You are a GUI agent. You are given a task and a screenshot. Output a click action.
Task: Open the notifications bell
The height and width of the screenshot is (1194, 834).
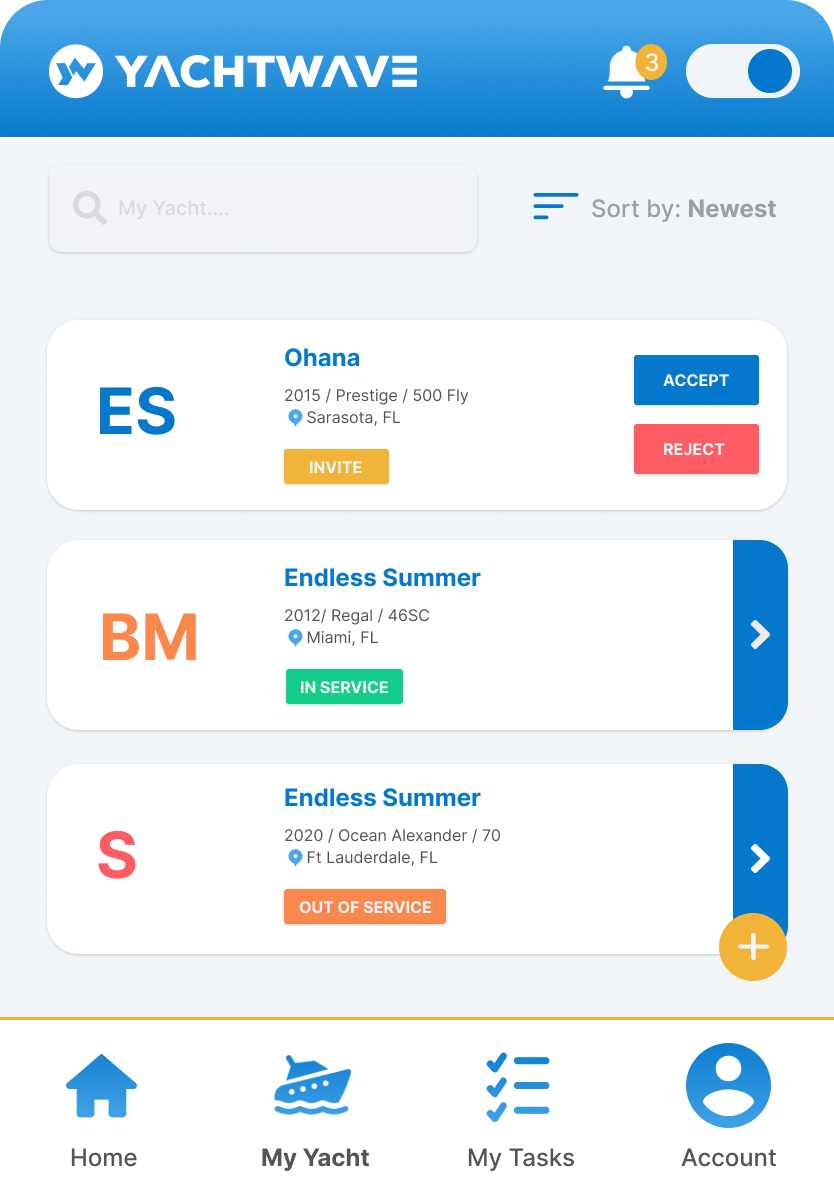click(628, 72)
